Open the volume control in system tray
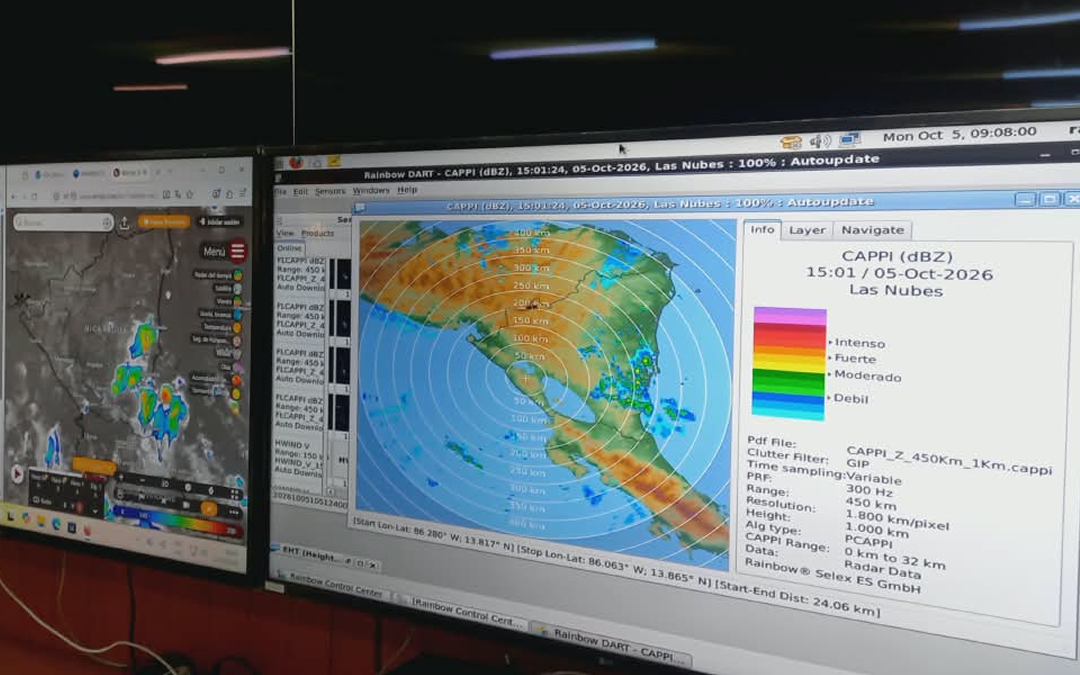 819,141
